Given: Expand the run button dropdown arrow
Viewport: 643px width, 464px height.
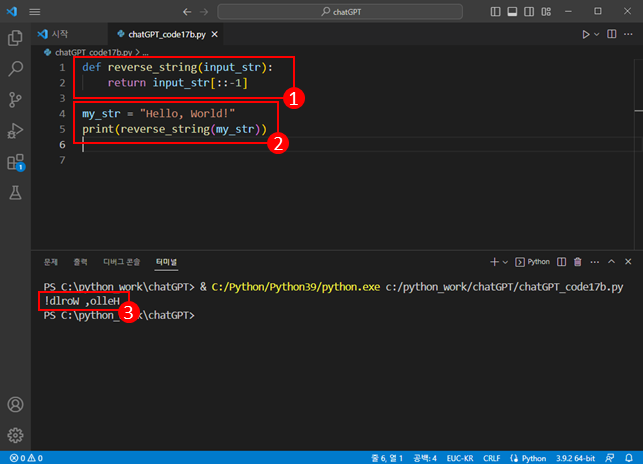Looking at the screenshot, I should [597, 34].
